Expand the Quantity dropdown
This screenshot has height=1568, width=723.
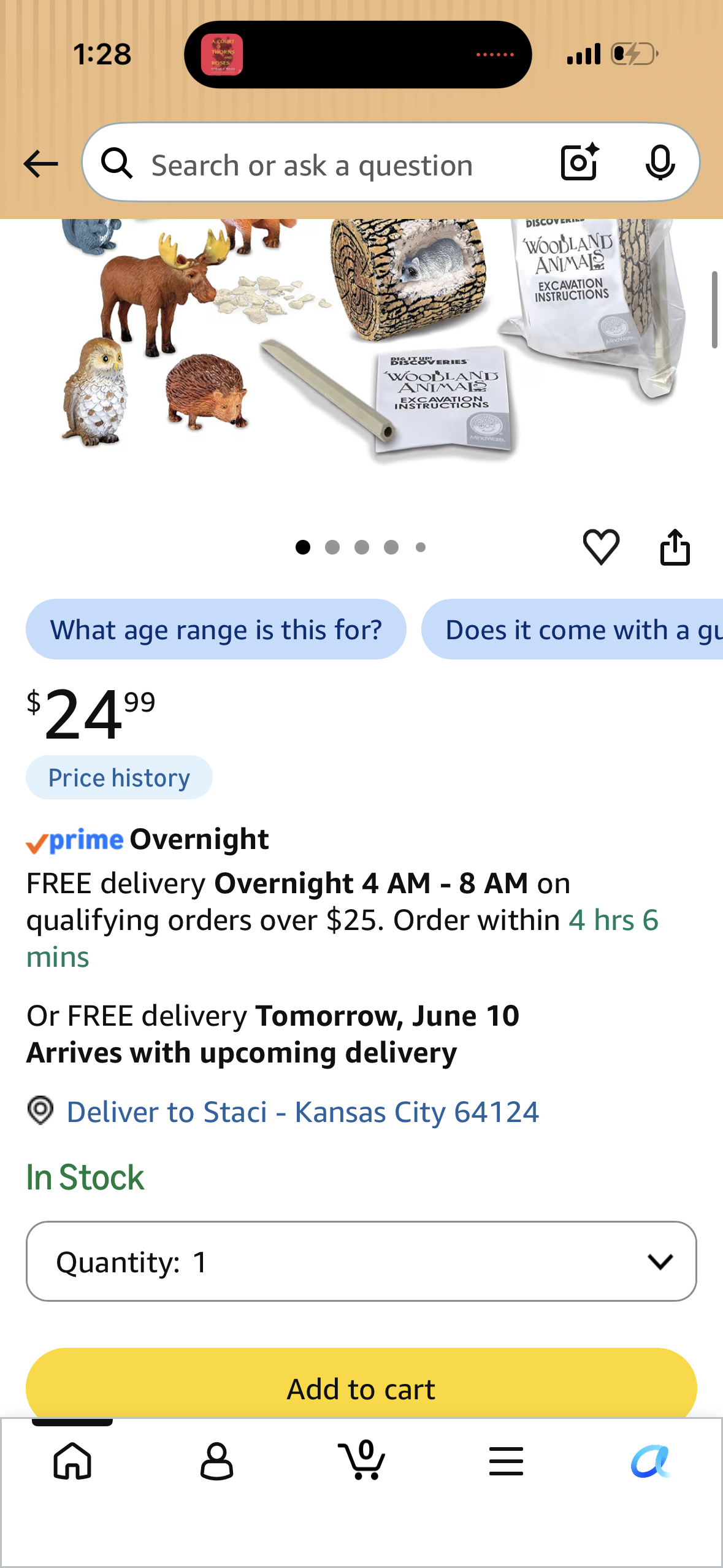coord(361,1261)
